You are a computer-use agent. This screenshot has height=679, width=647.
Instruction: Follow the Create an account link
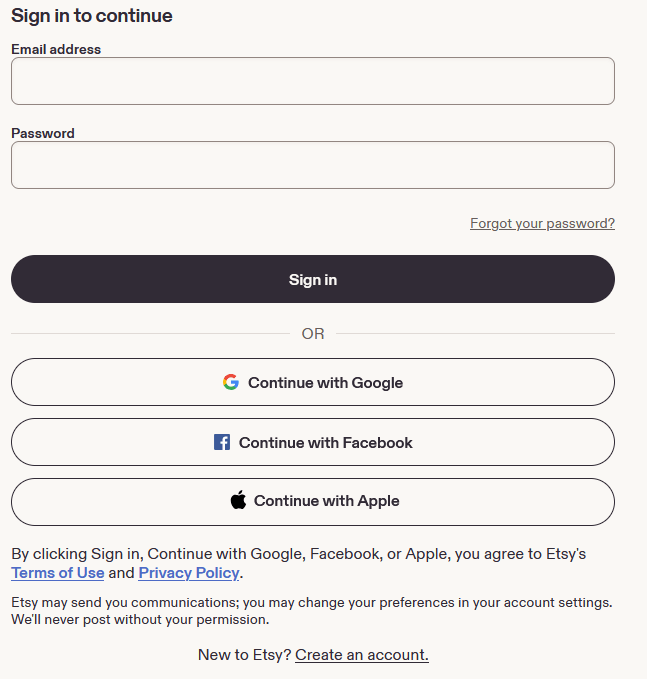[x=362, y=655]
